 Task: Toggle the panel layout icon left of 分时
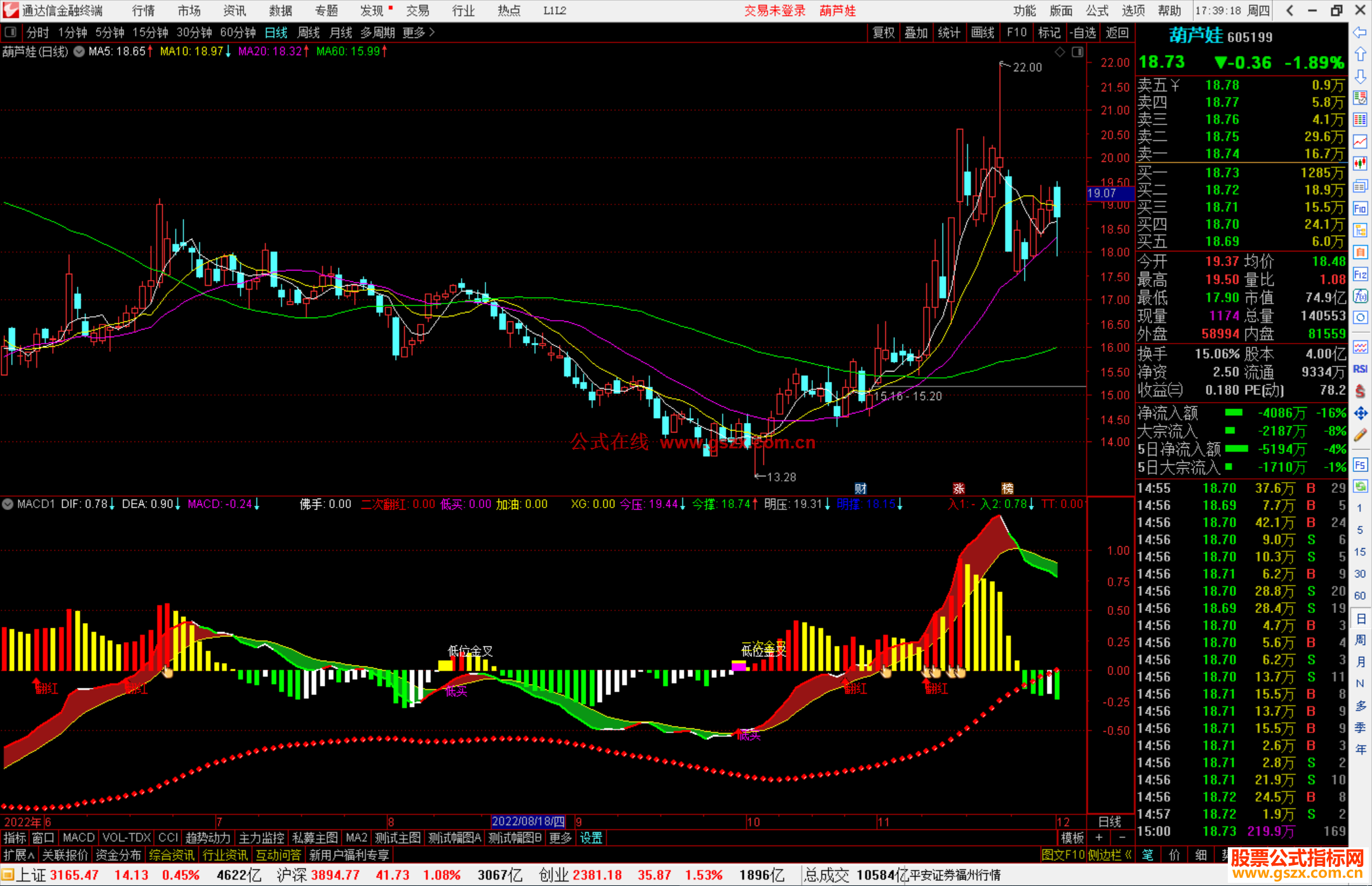(11, 32)
